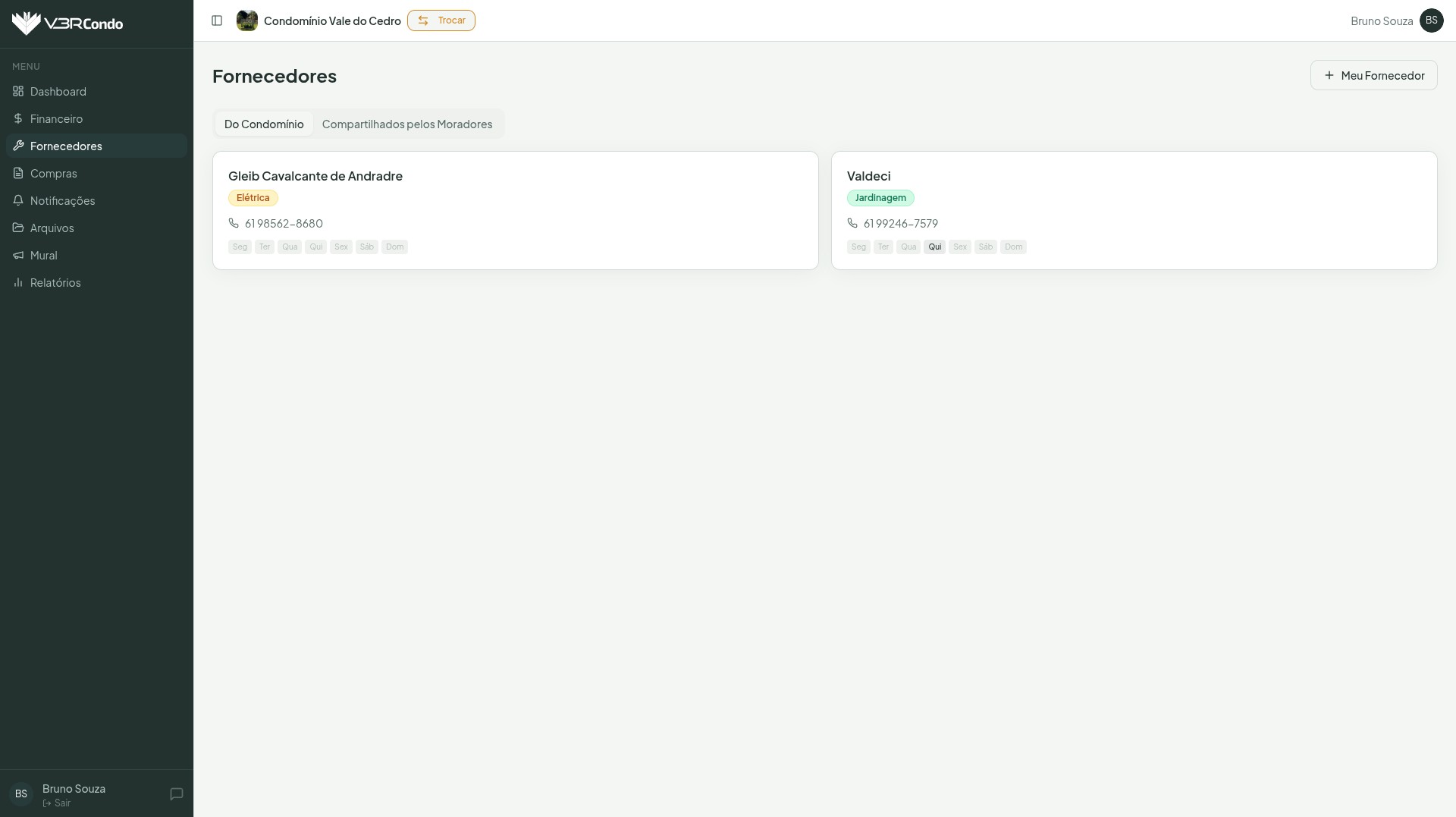This screenshot has width=1456, height=817.
Task: Click the Mural megaphone icon
Action: 18,255
